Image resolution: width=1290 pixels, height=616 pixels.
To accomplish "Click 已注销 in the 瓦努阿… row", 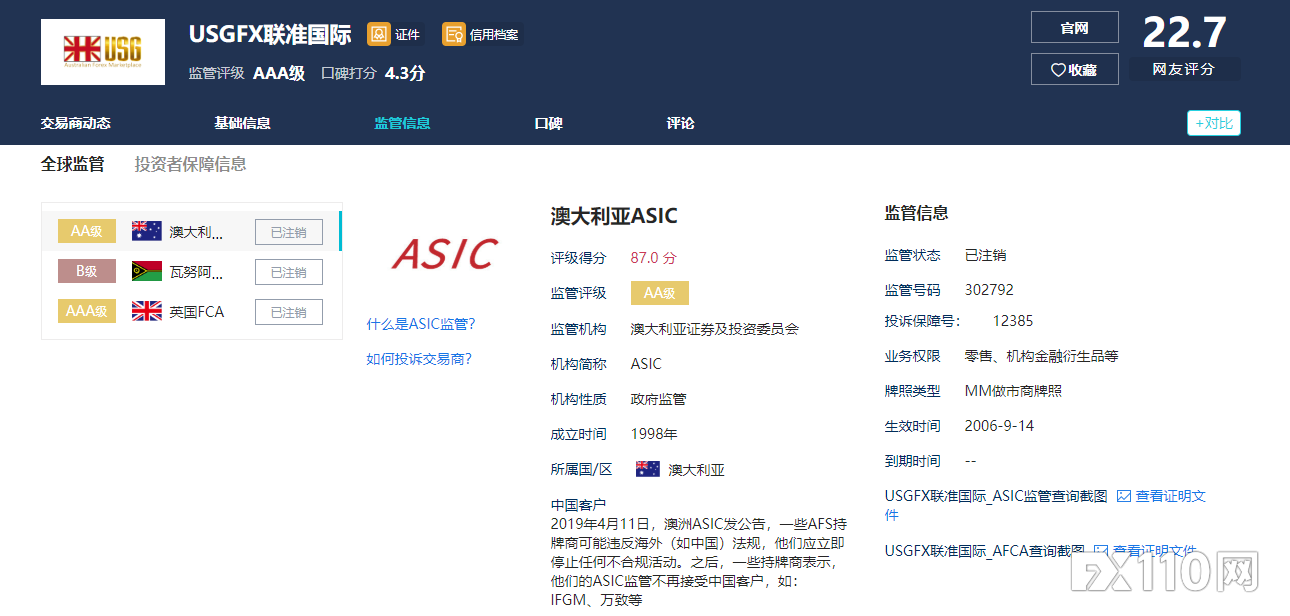I will coord(289,272).
